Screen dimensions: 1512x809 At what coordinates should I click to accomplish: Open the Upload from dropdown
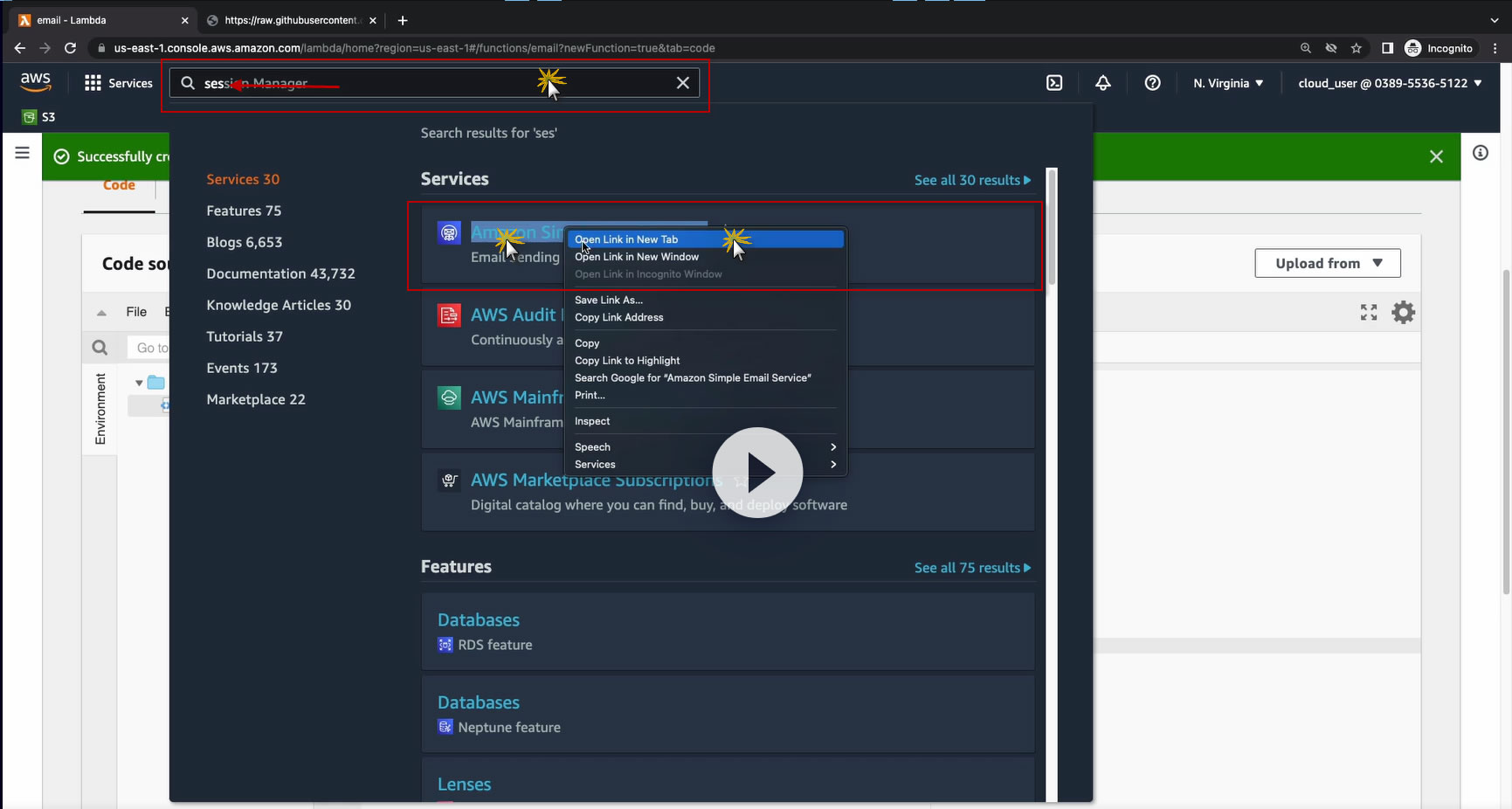pos(1328,263)
